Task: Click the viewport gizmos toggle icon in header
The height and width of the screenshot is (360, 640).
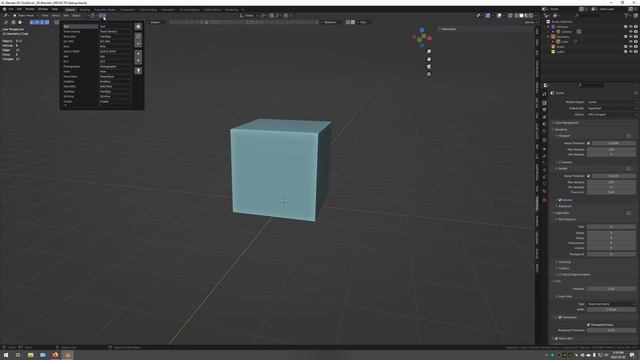Action: (x=488, y=16)
